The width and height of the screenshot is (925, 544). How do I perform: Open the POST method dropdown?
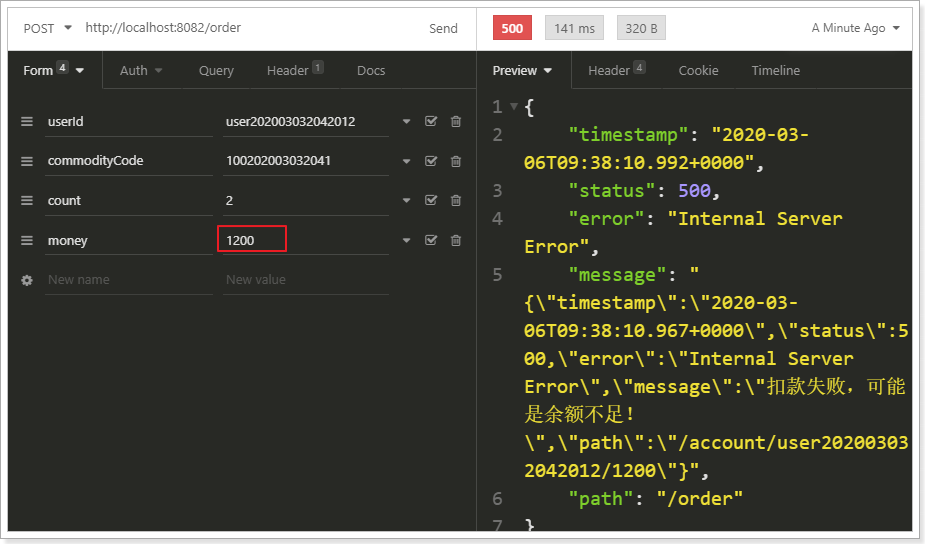point(47,28)
